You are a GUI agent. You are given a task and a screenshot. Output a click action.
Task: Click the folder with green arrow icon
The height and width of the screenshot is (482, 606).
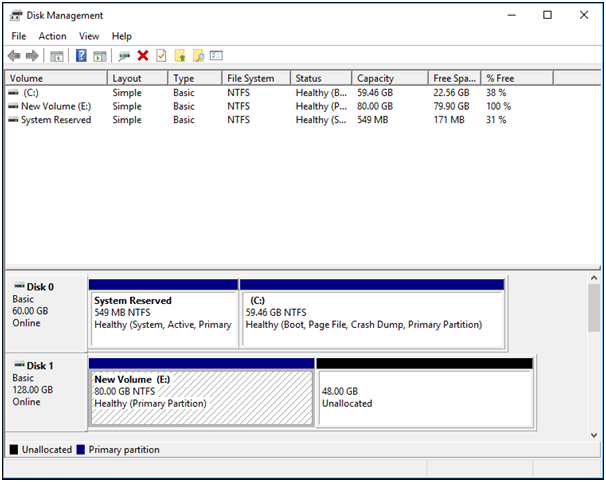tap(180, 56)
